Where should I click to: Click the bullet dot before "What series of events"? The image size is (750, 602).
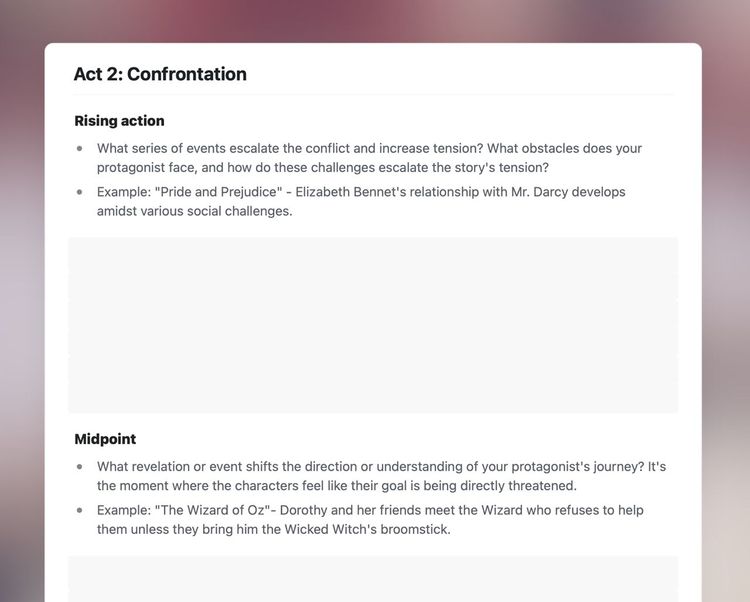(x=80, y=149)
